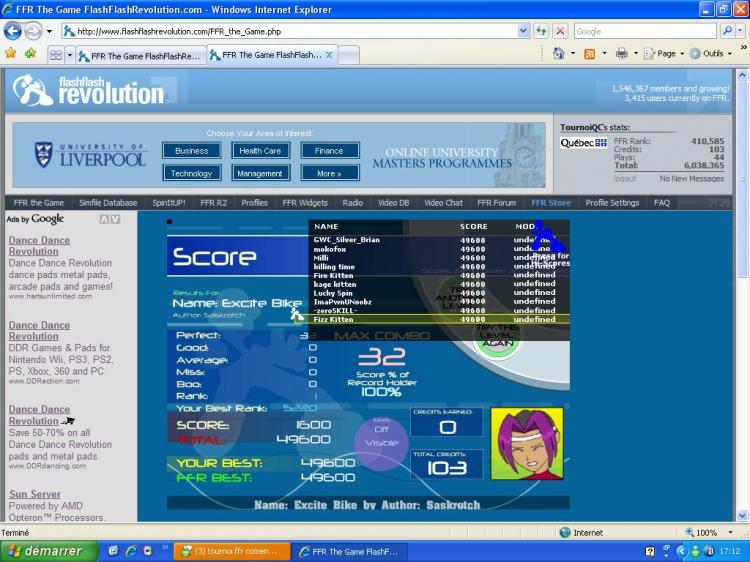Select Business in the Liverpool ad
This screenshot has width=750, height=562.
191,151
